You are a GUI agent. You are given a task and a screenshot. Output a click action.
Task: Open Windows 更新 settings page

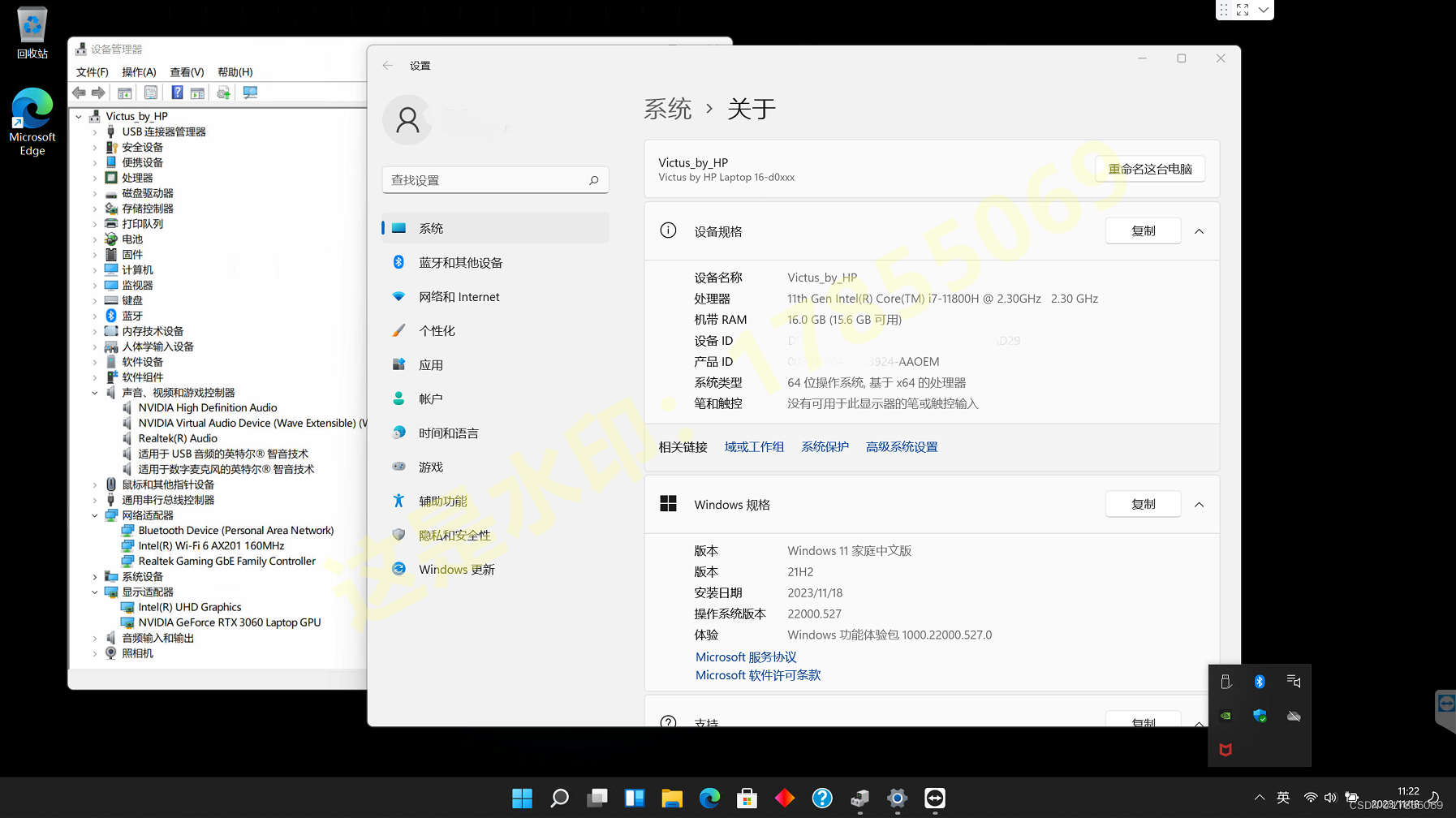pyautogui.click(x=495, y=569)
